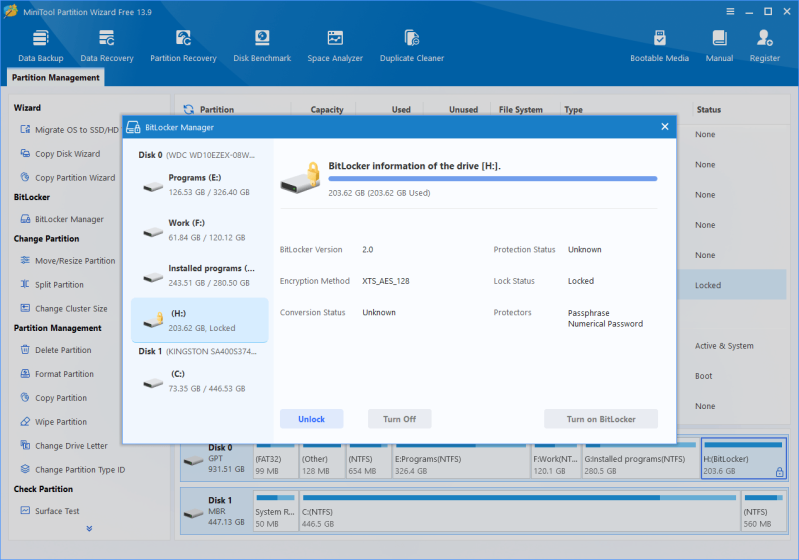Click the Change Cluster Size icon
The width and height of the screenshot is (799, 560).
[x=25, y=308]
